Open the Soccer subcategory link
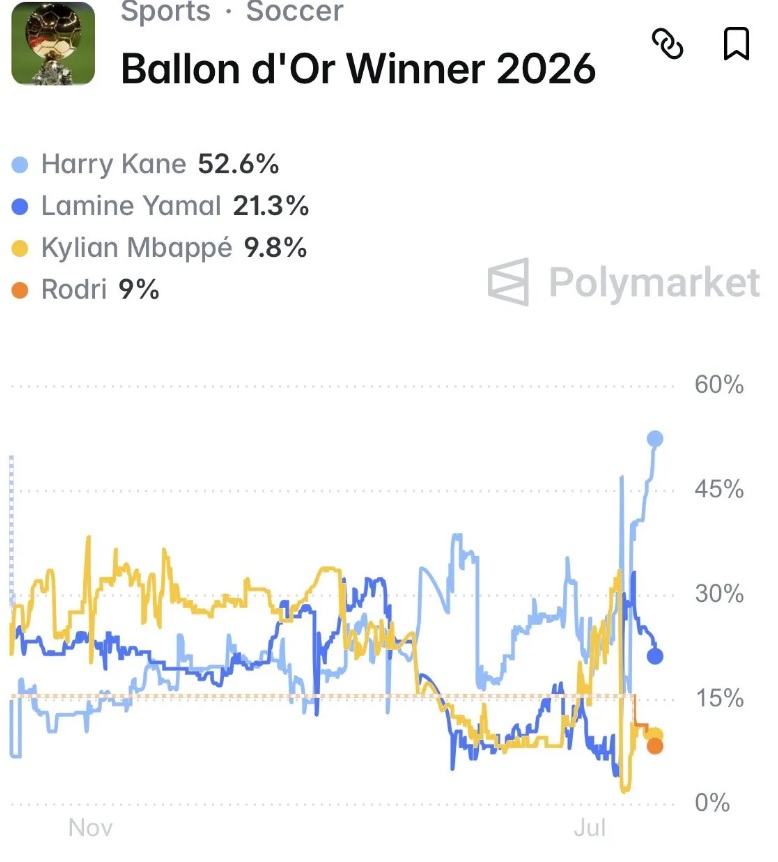The width and height of the screenshot is (778, 862). 295,11
